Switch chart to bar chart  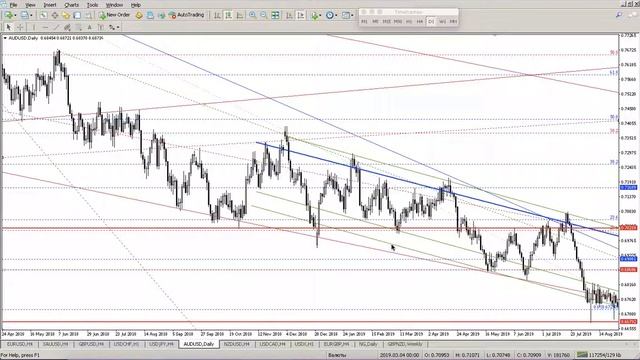[x=217, y=15]
